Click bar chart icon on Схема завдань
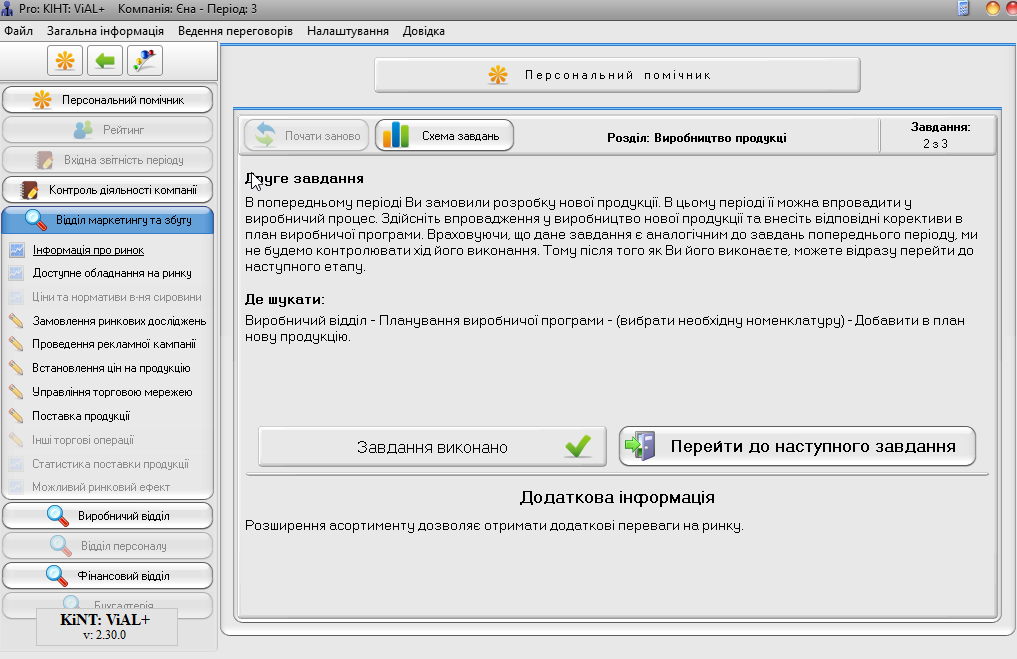This screenshot has width=1017, height=659. tap(396, 136)
